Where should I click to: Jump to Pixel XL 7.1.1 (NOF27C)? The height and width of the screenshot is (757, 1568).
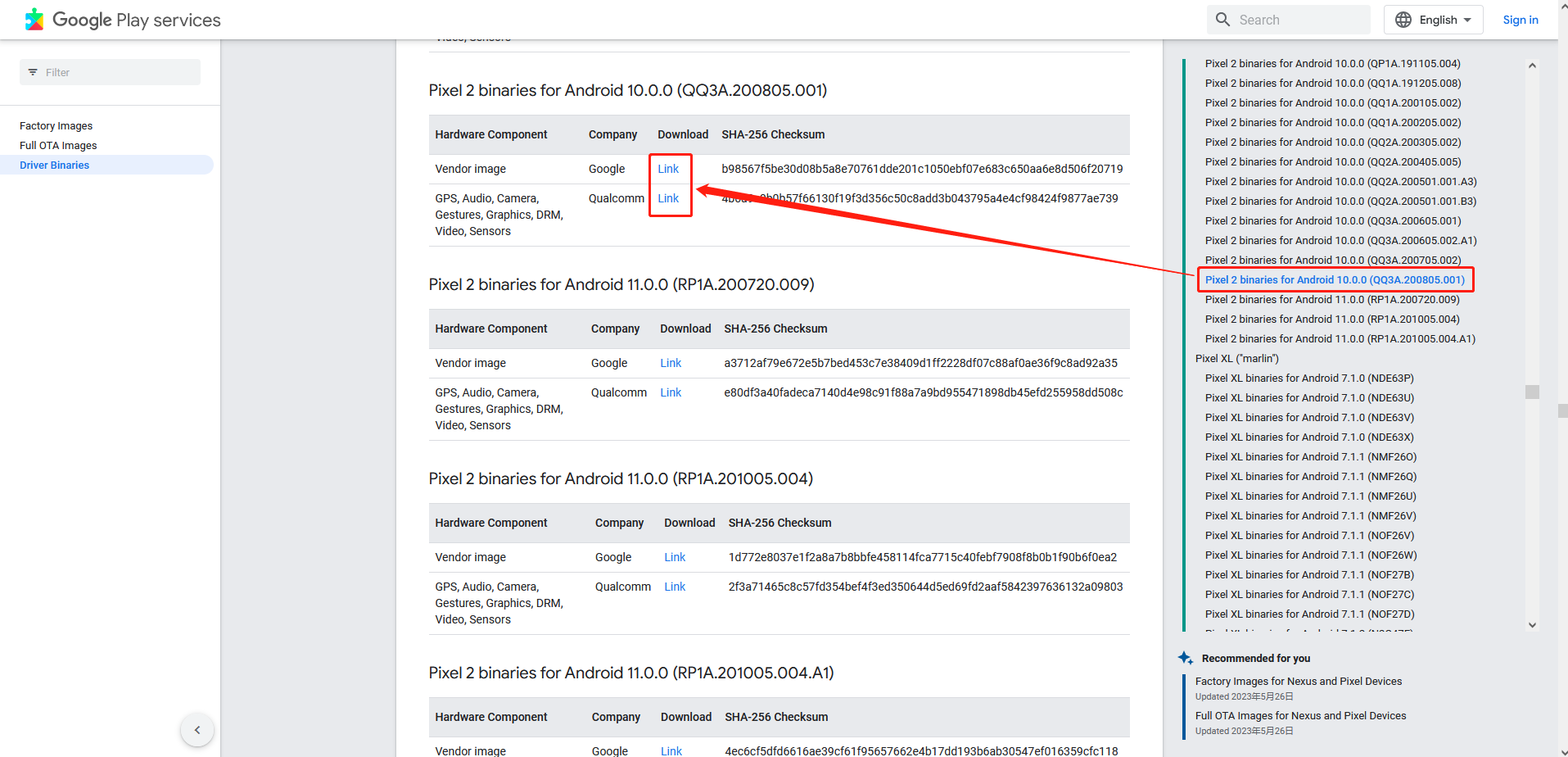(1310, 594)
